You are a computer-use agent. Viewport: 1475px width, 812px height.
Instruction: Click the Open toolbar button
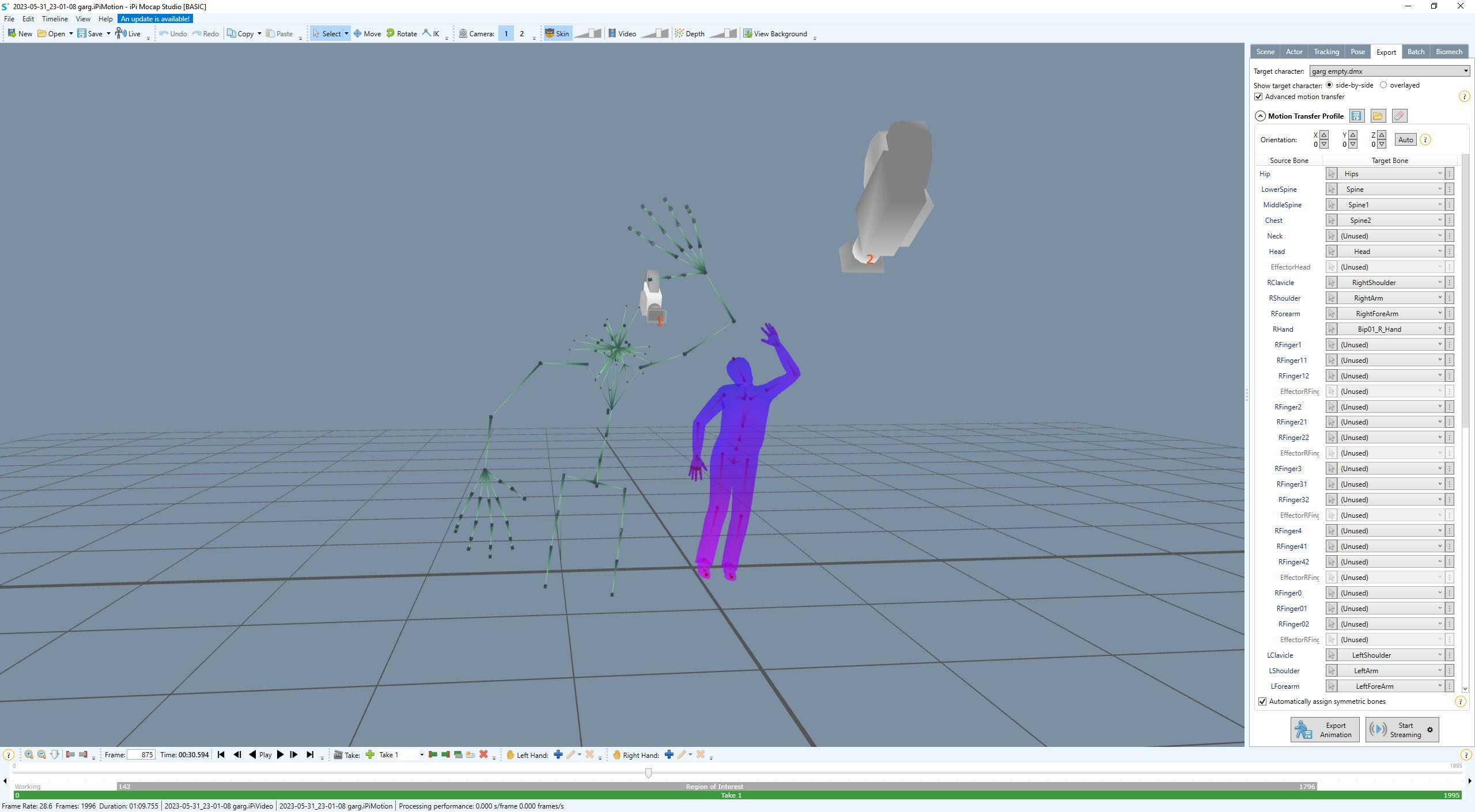51,33
